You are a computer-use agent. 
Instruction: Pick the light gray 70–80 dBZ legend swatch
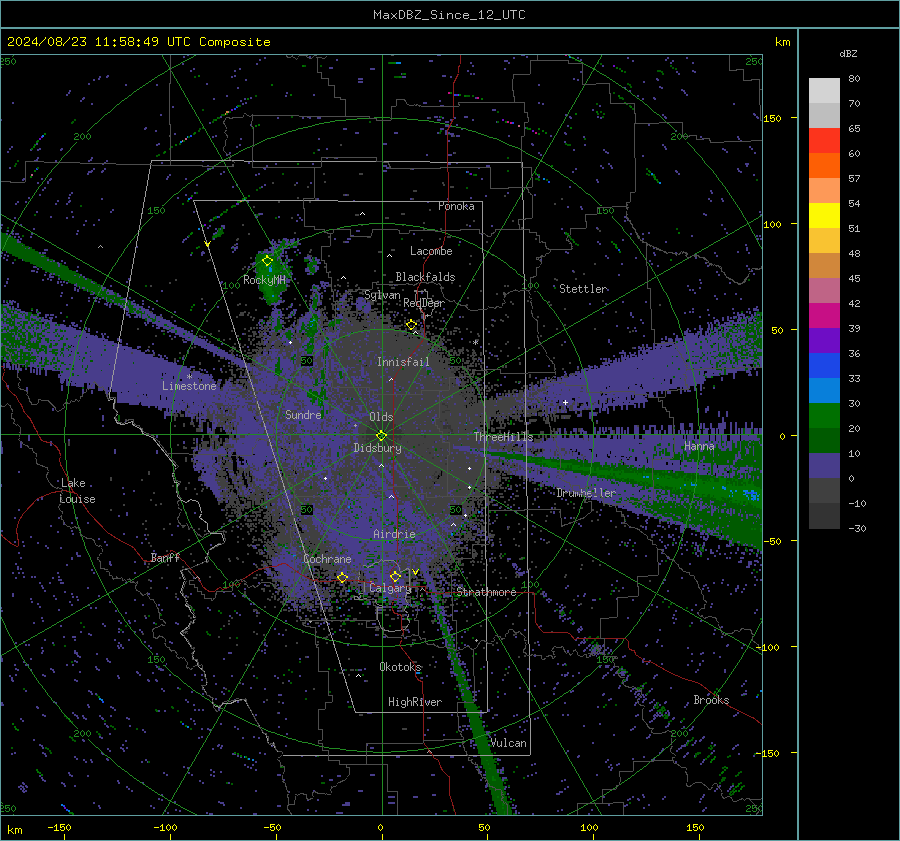pos(824,91)
